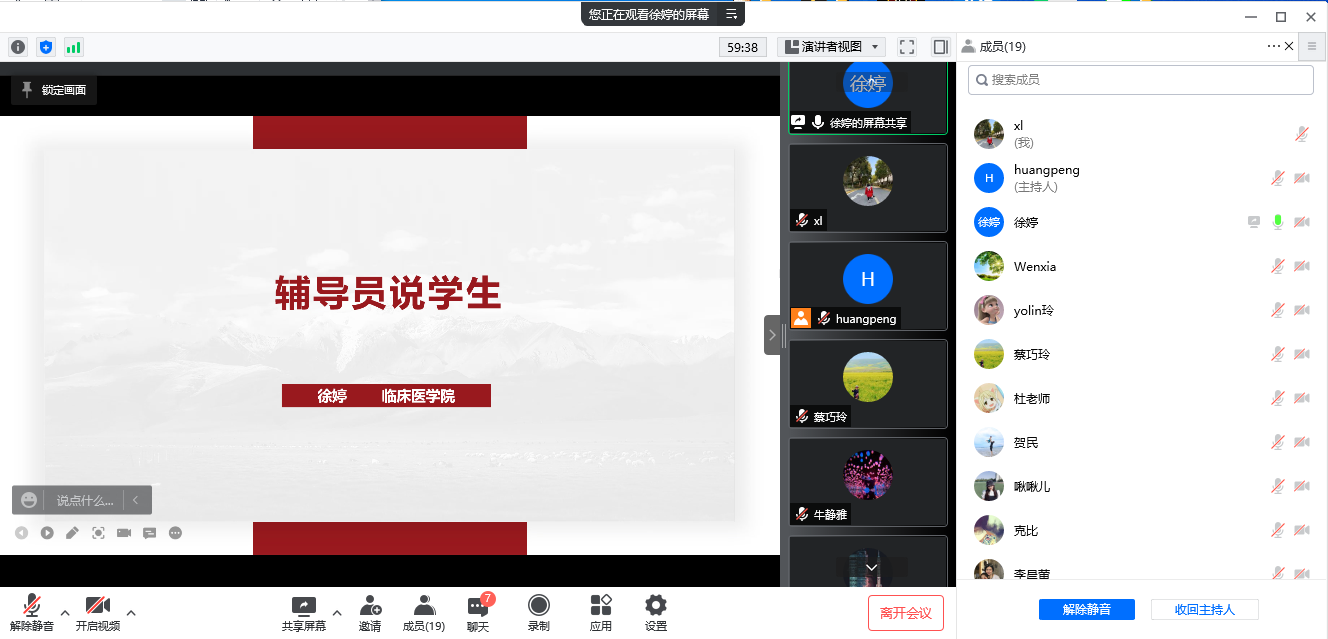Open the members panel hamburger menu

click(1312, 46)
